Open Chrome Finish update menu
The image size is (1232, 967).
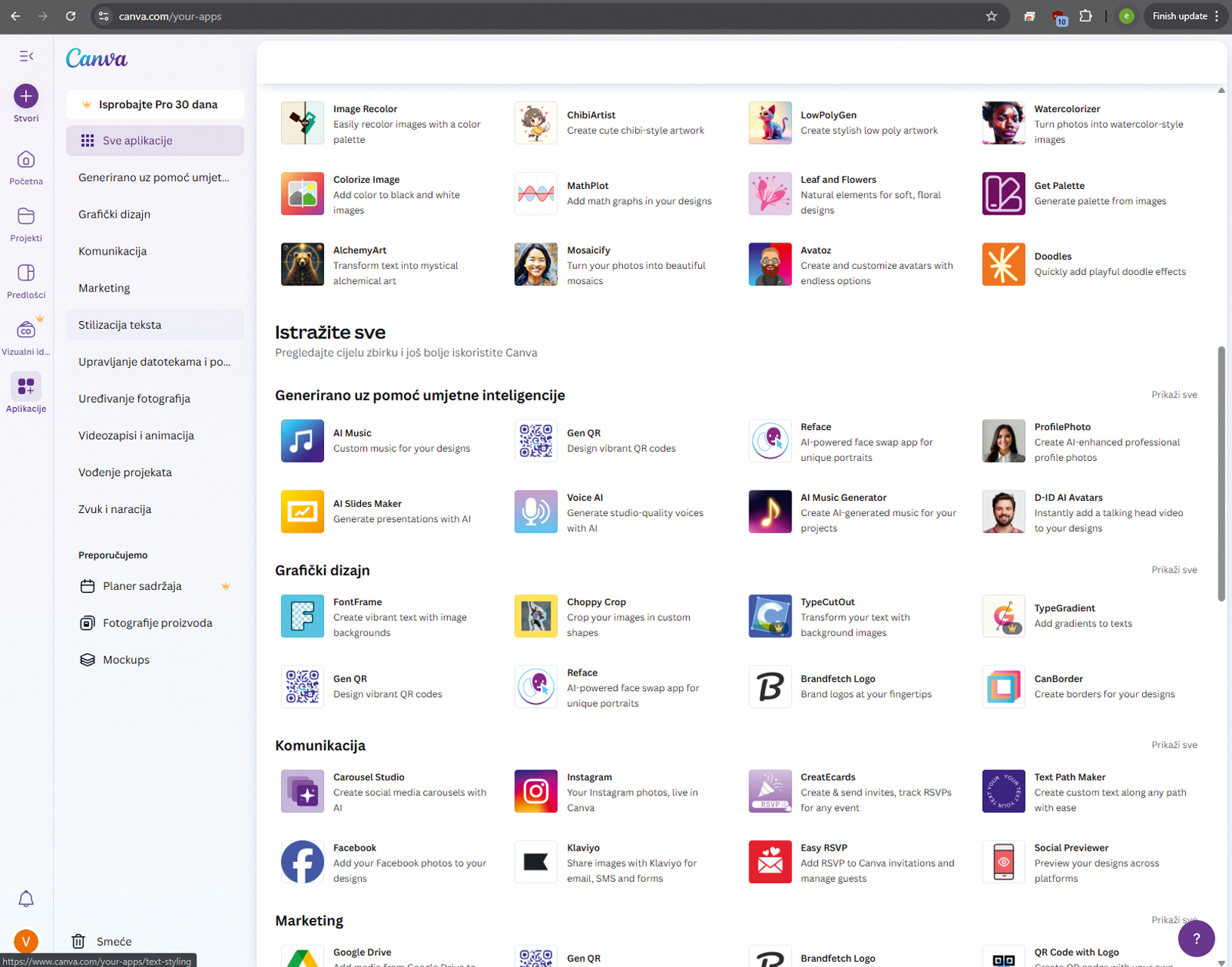click(x=1184, y=16)
